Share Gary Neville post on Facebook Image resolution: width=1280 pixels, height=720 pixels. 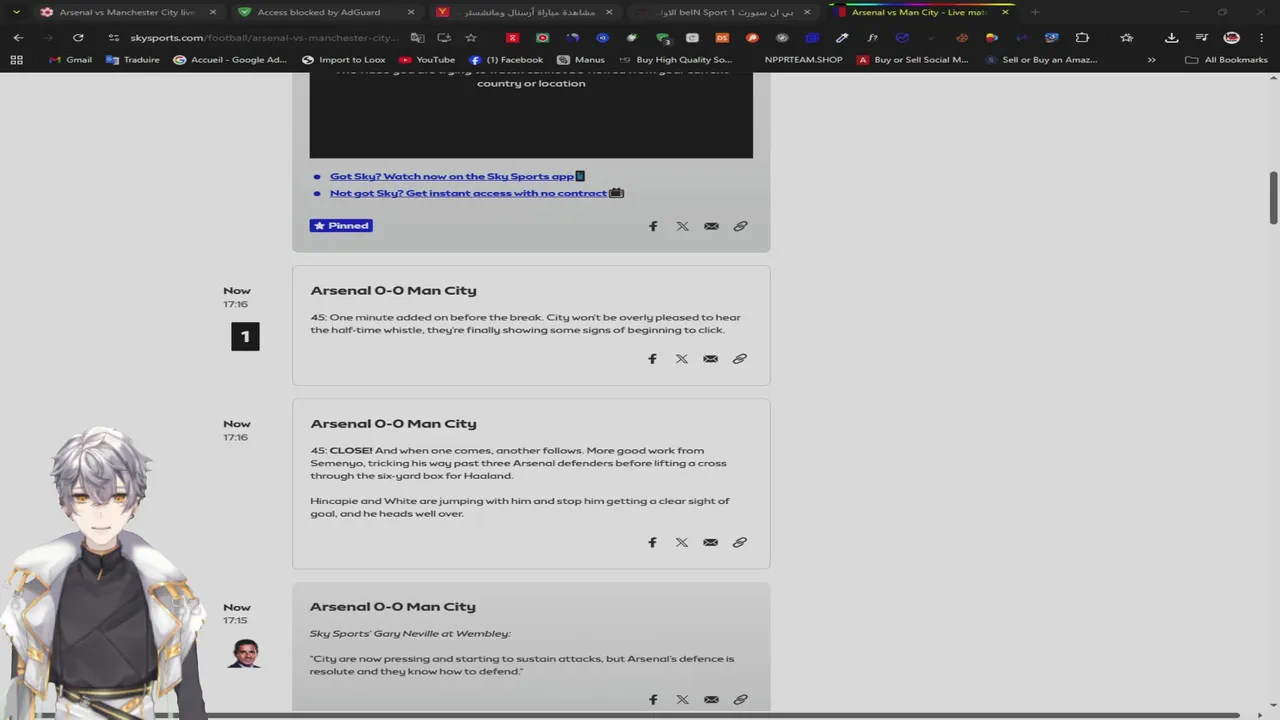click(652, 699)
